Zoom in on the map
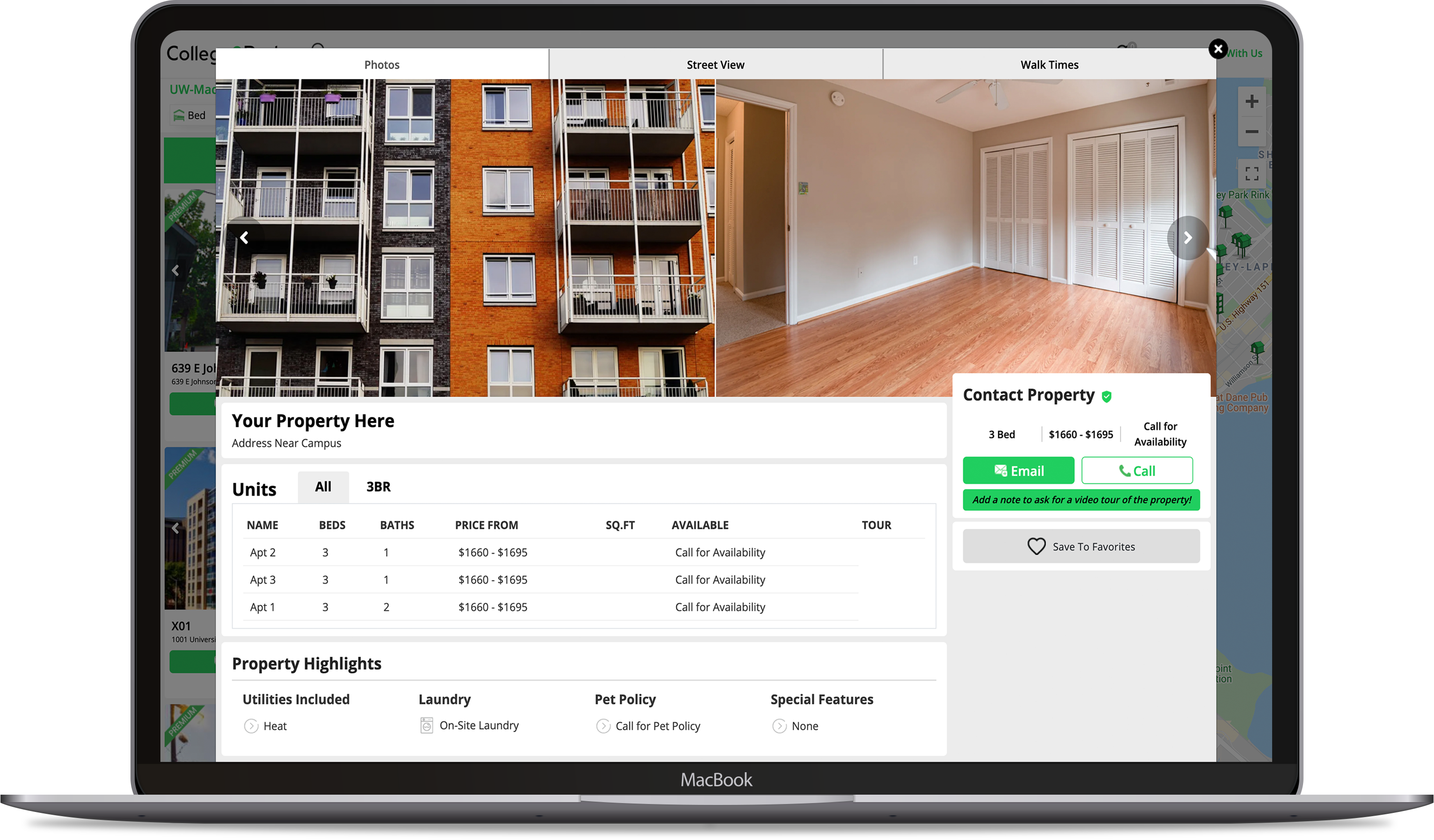 (x=1251, y=102)
